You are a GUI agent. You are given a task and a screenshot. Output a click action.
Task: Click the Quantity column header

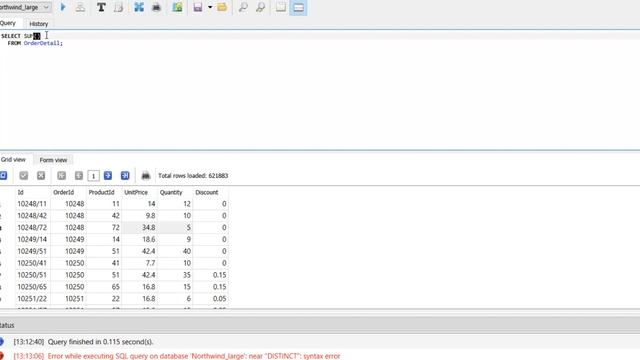175,192
